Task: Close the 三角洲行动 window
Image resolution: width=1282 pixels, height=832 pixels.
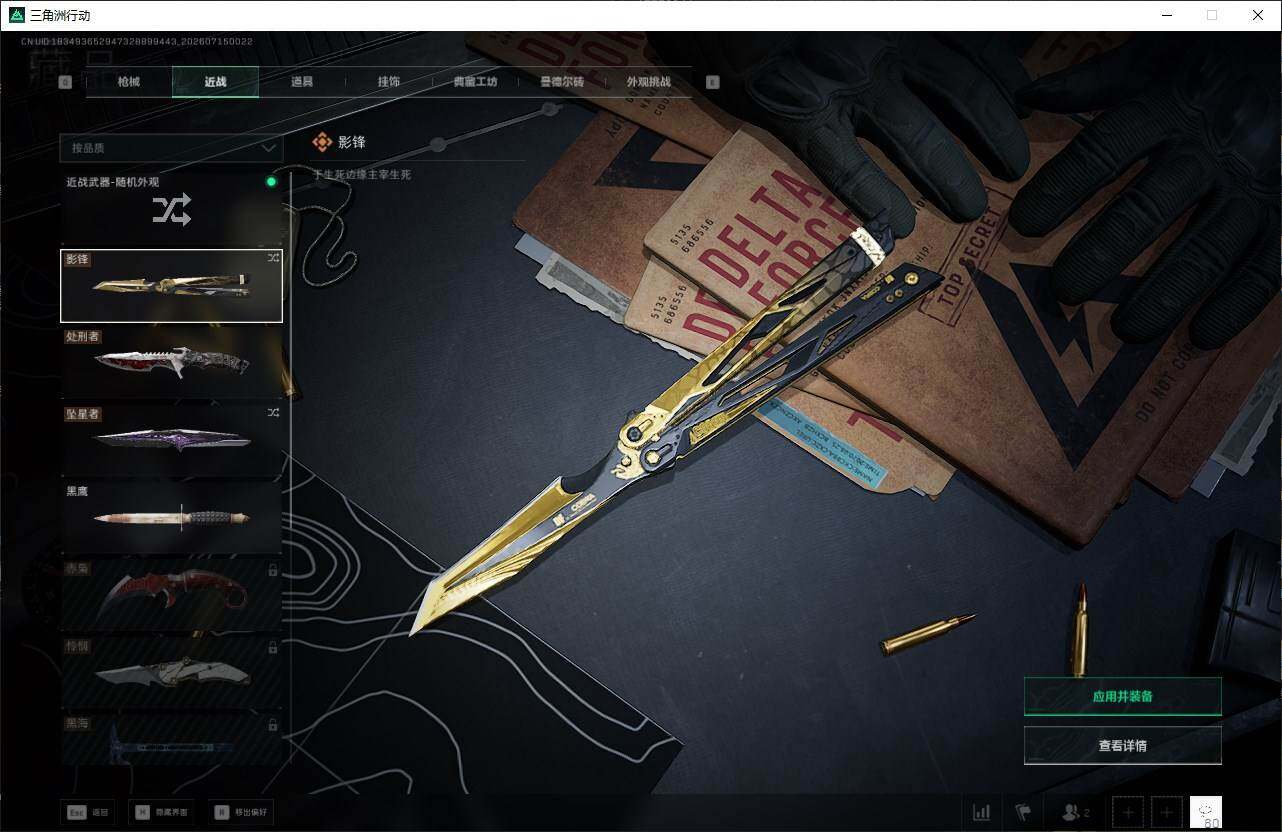Action: pyautogui.click(x=1258, y=15)
